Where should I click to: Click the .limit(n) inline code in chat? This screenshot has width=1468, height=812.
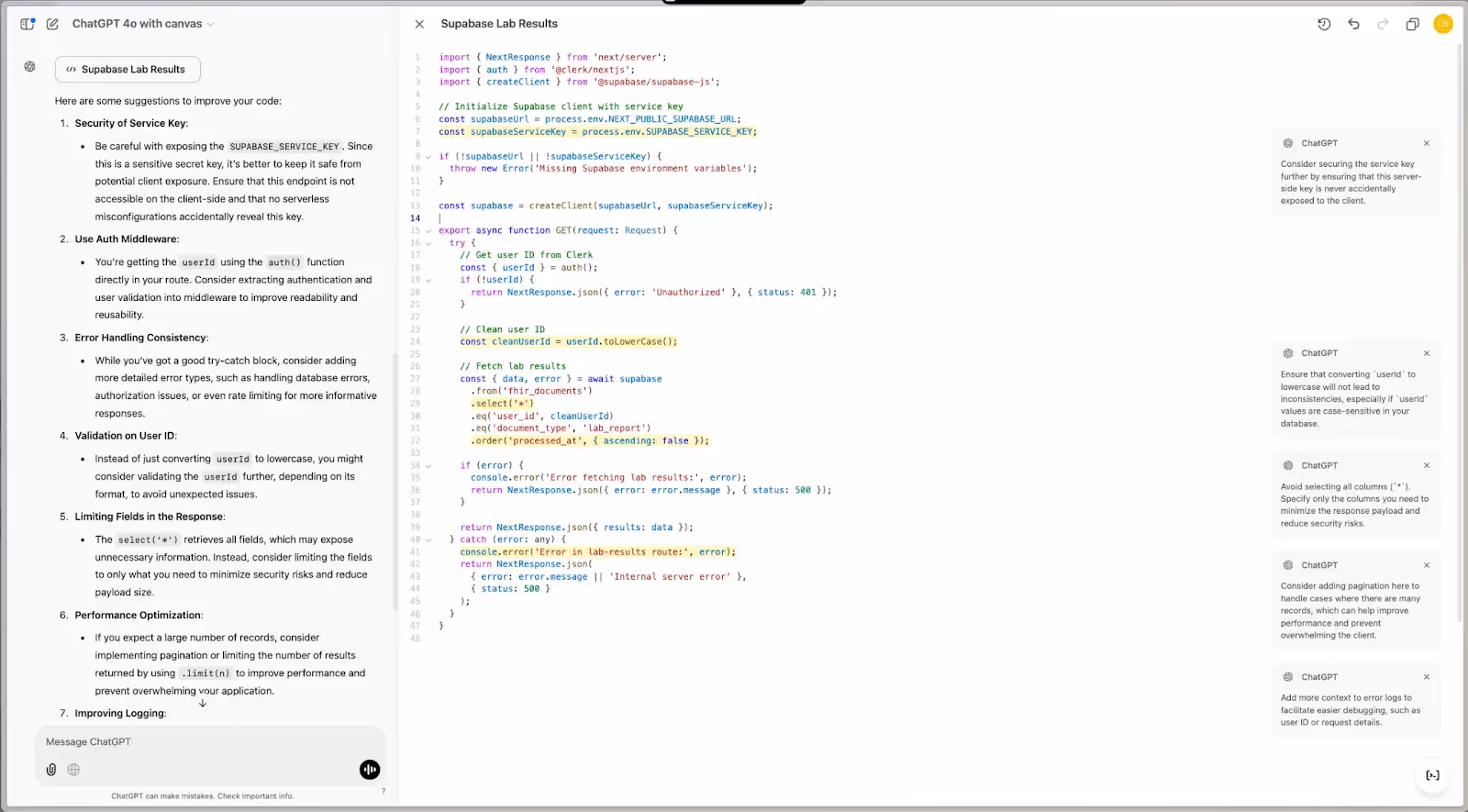(x=206, y=673)
